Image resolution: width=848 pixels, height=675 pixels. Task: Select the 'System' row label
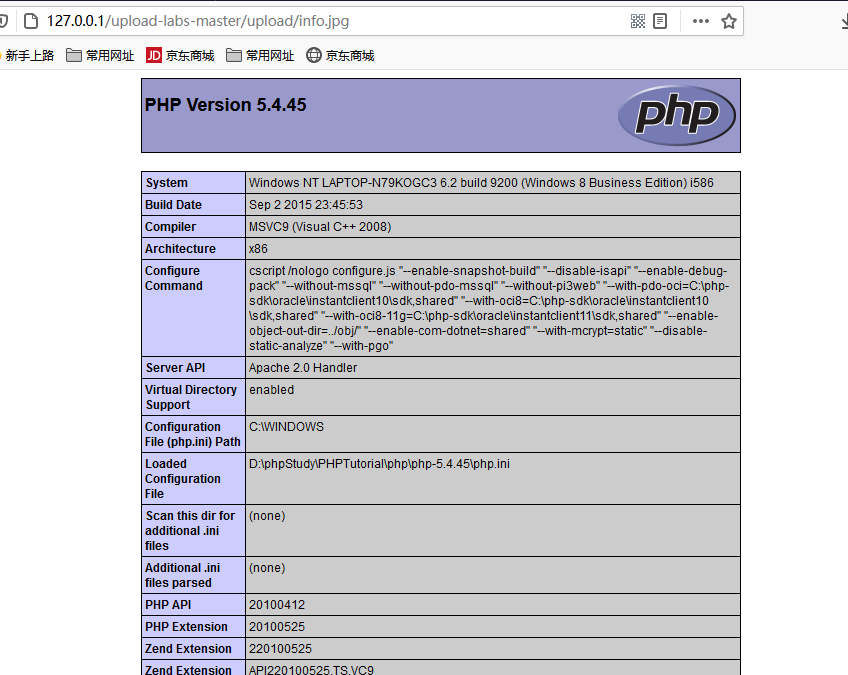tap(167, 183)
